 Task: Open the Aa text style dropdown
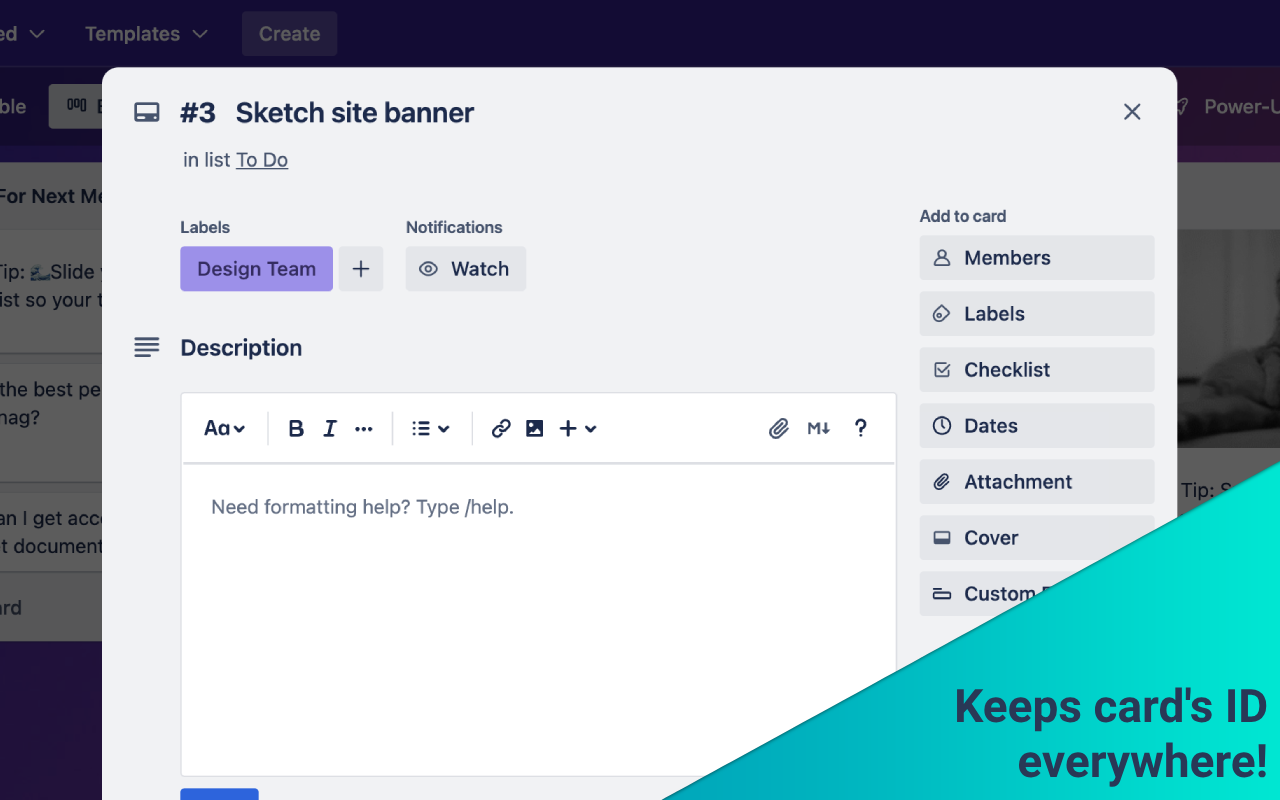(x=224, y=428)
